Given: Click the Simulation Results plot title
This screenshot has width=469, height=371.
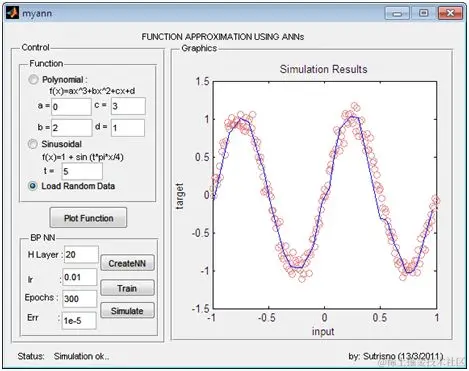Looking at the screenshot, I should (323, 69).
